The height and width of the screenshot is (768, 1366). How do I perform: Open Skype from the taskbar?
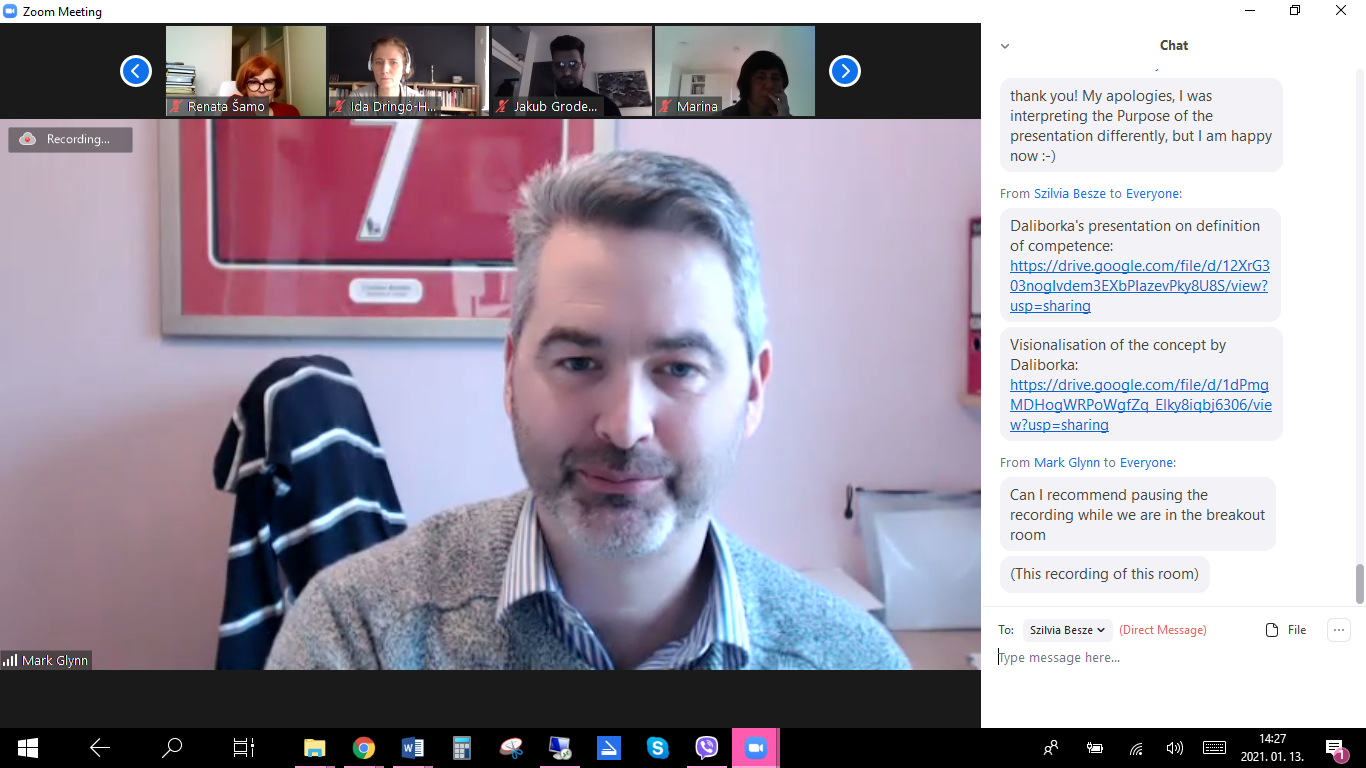658,748
